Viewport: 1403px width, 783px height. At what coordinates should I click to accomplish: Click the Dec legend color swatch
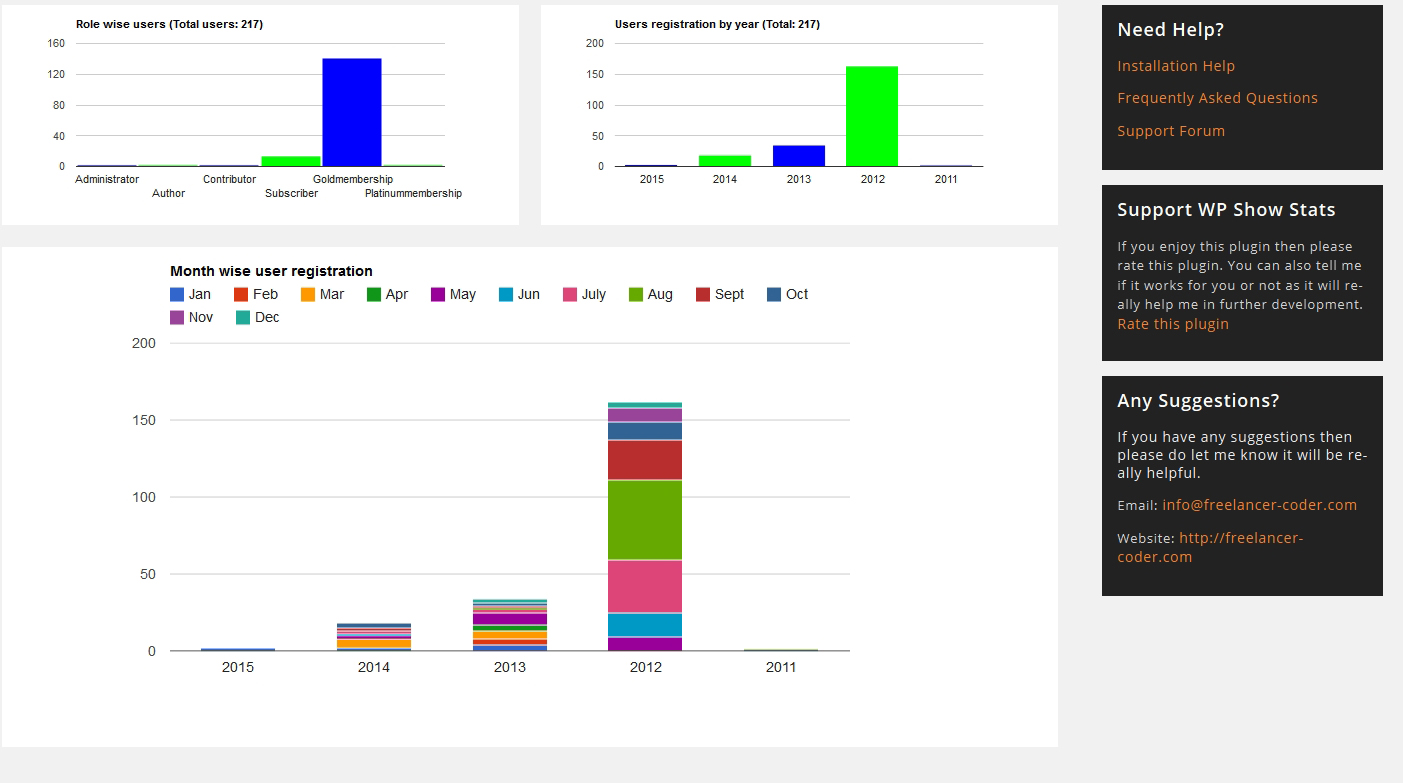click(243, 317)
